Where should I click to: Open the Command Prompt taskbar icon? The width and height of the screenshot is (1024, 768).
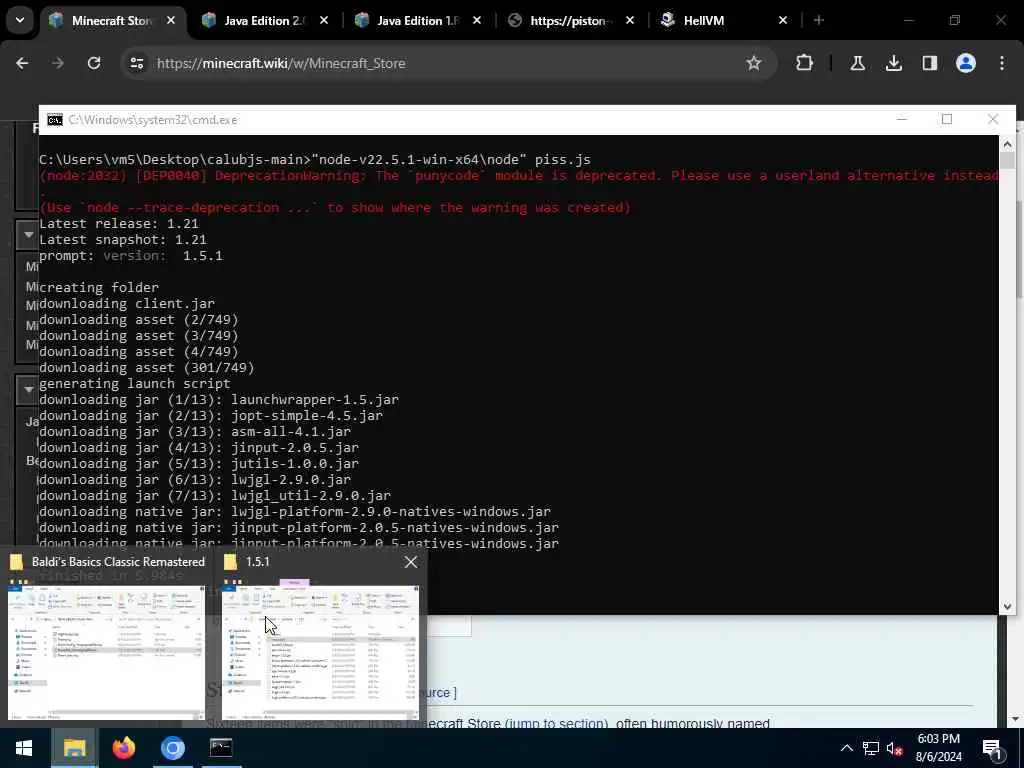[x=221, y=748]
